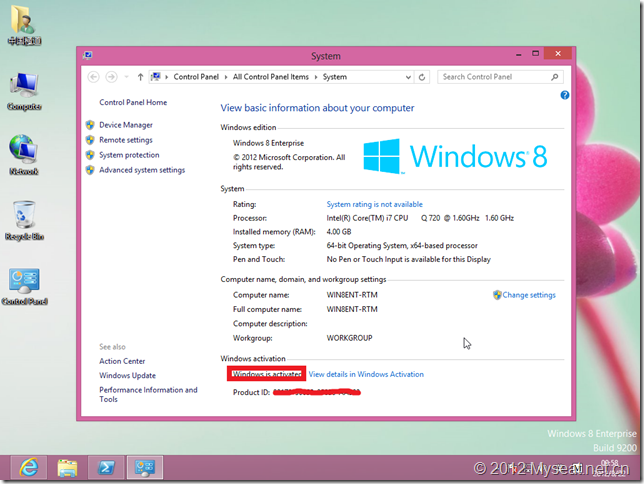The image size is (644, 484).
Task: Click the Forward navigation arrow
Action: tap(111, 77)
